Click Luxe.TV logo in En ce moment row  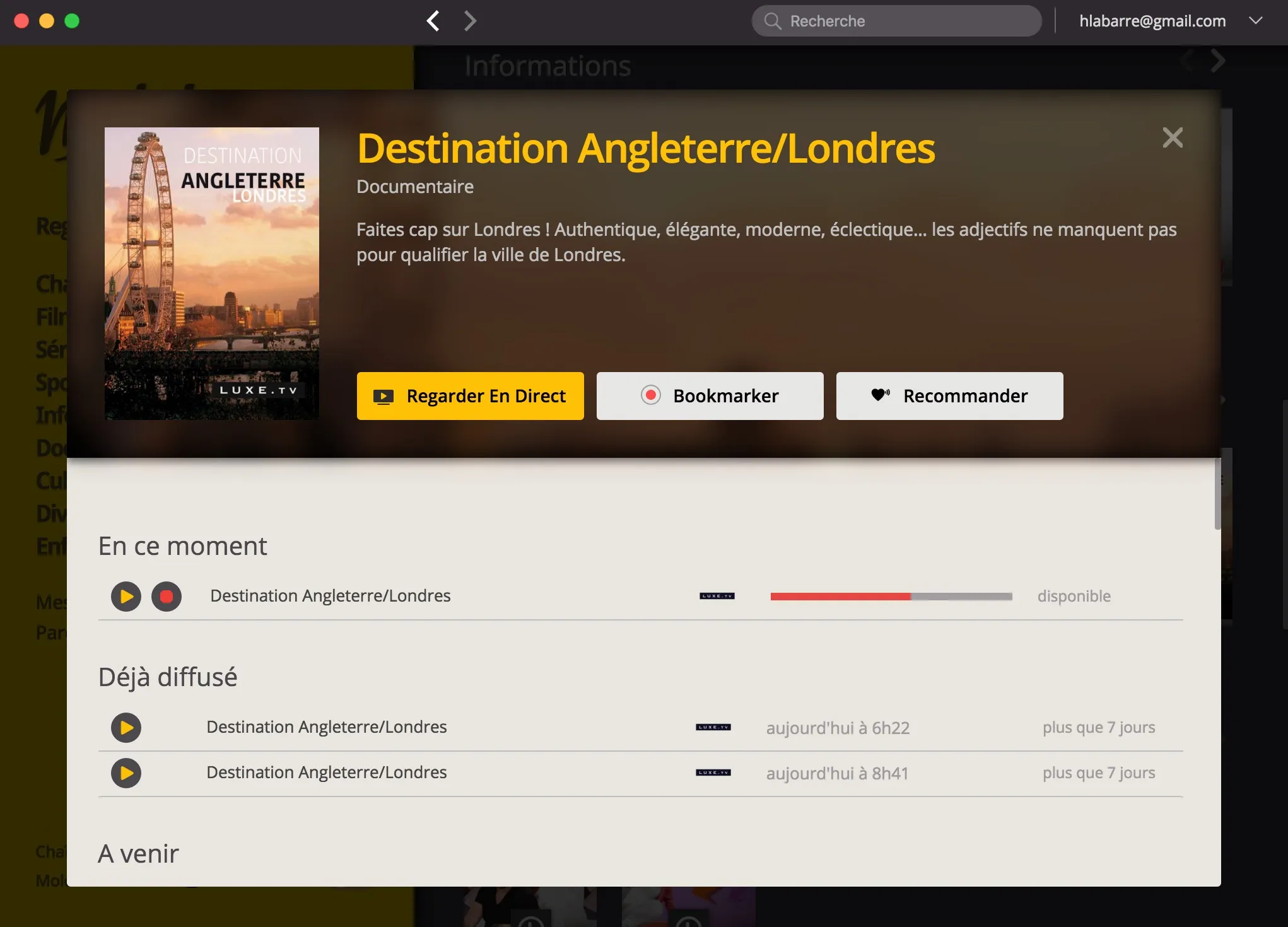click(717, 596)
